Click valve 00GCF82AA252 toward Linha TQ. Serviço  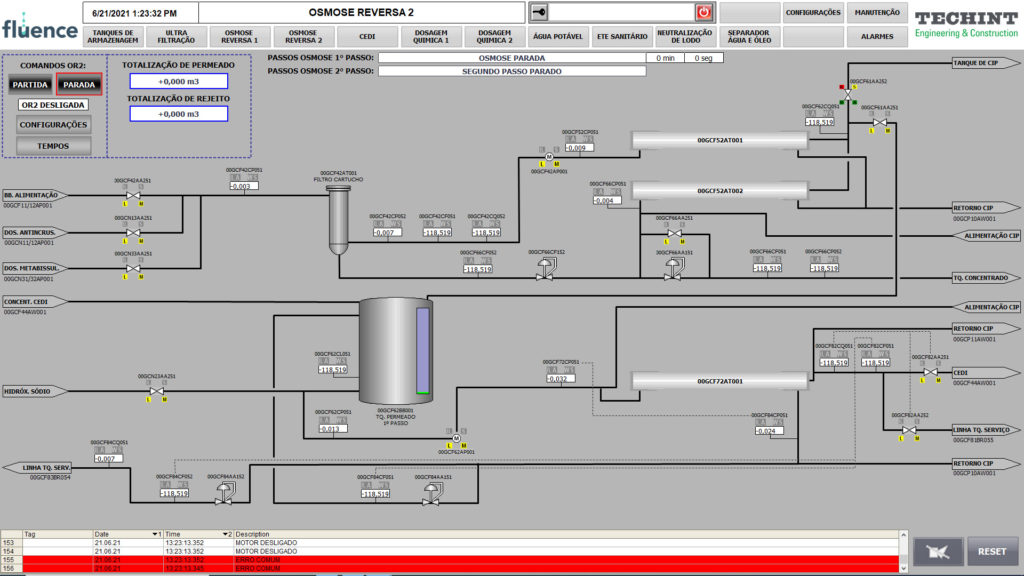tap(909, 430)
